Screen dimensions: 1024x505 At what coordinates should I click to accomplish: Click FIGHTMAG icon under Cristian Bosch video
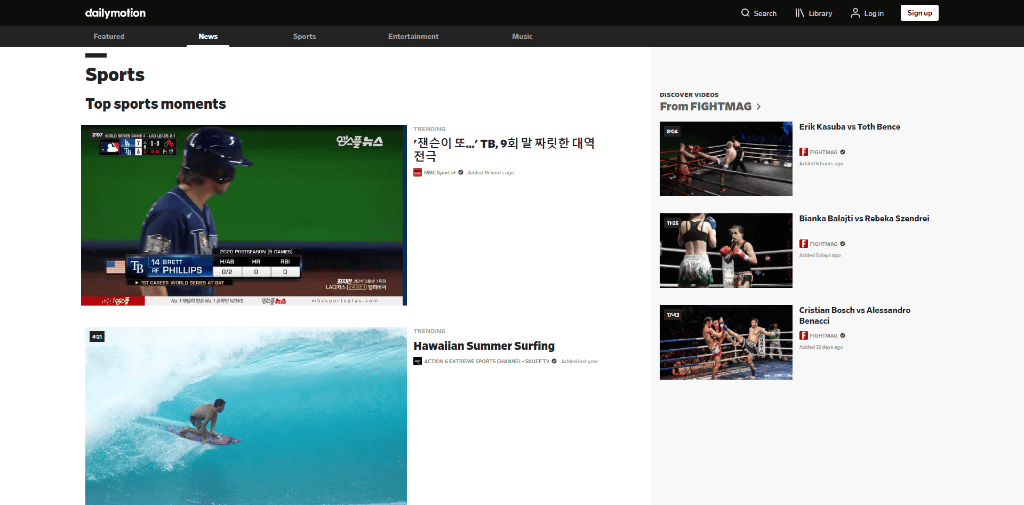pyautogui.click(x=803, y=335)
